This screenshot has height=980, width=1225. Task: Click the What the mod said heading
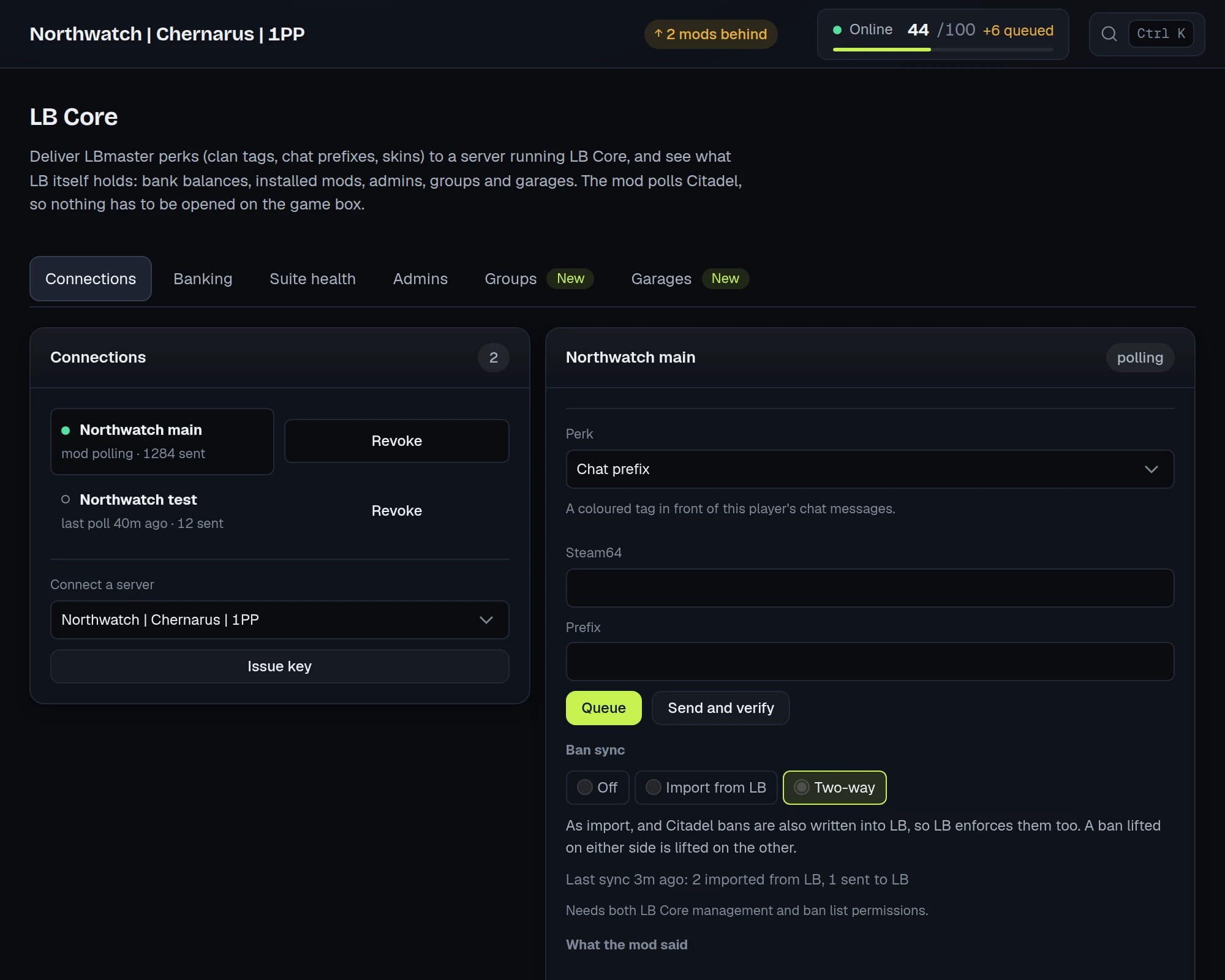pos(627,945)
